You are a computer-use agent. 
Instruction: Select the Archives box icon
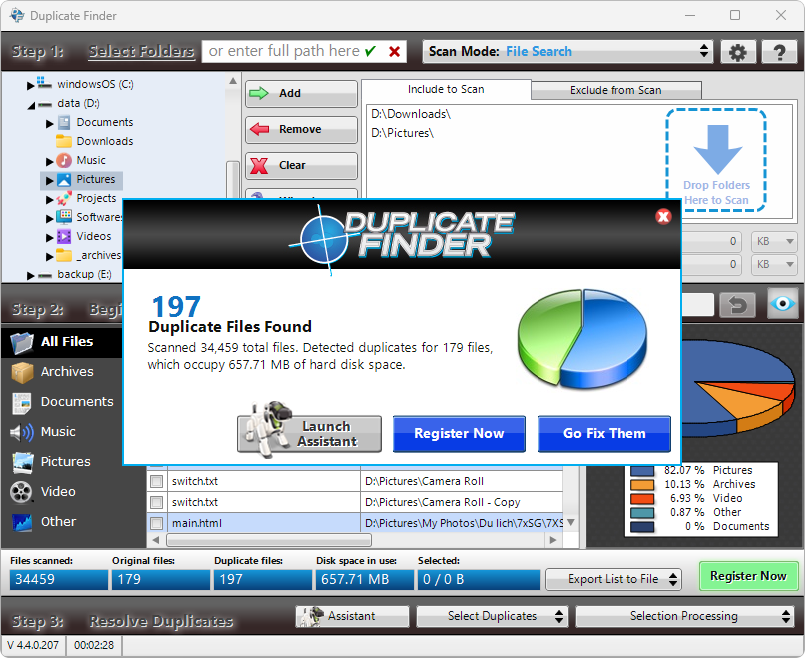tap(22, 372)
